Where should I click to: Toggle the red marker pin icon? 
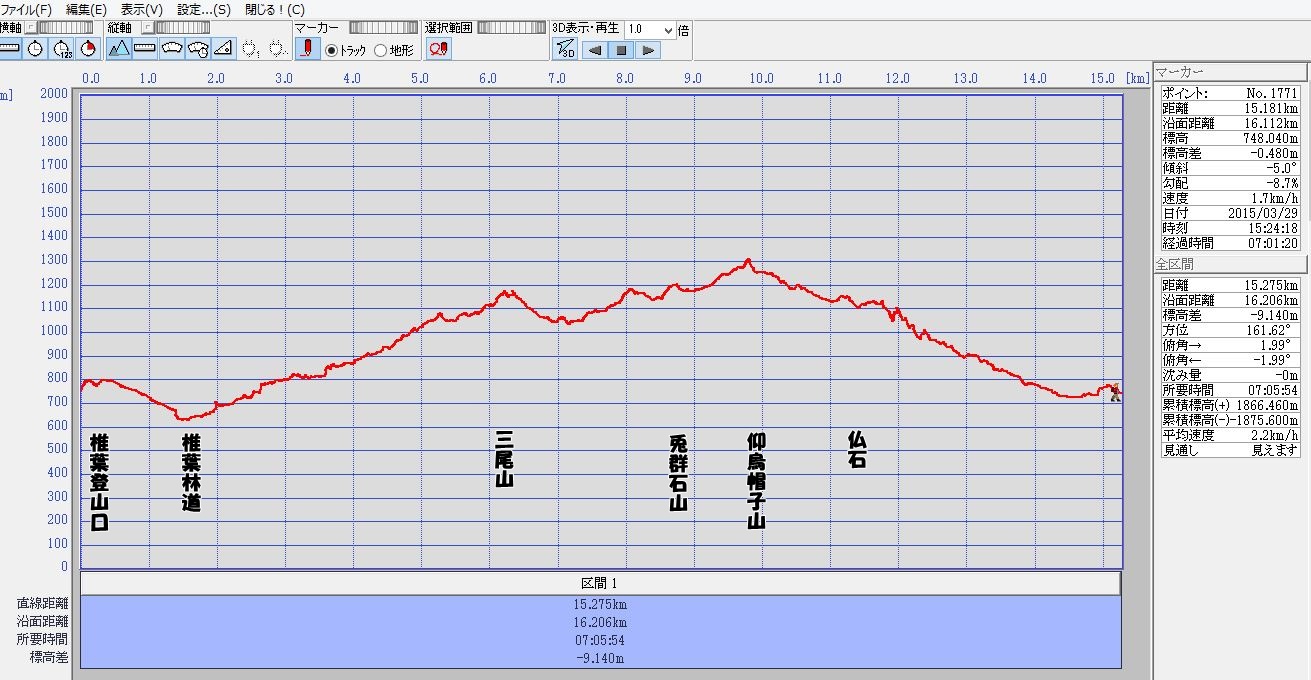(x=308, y=48)
